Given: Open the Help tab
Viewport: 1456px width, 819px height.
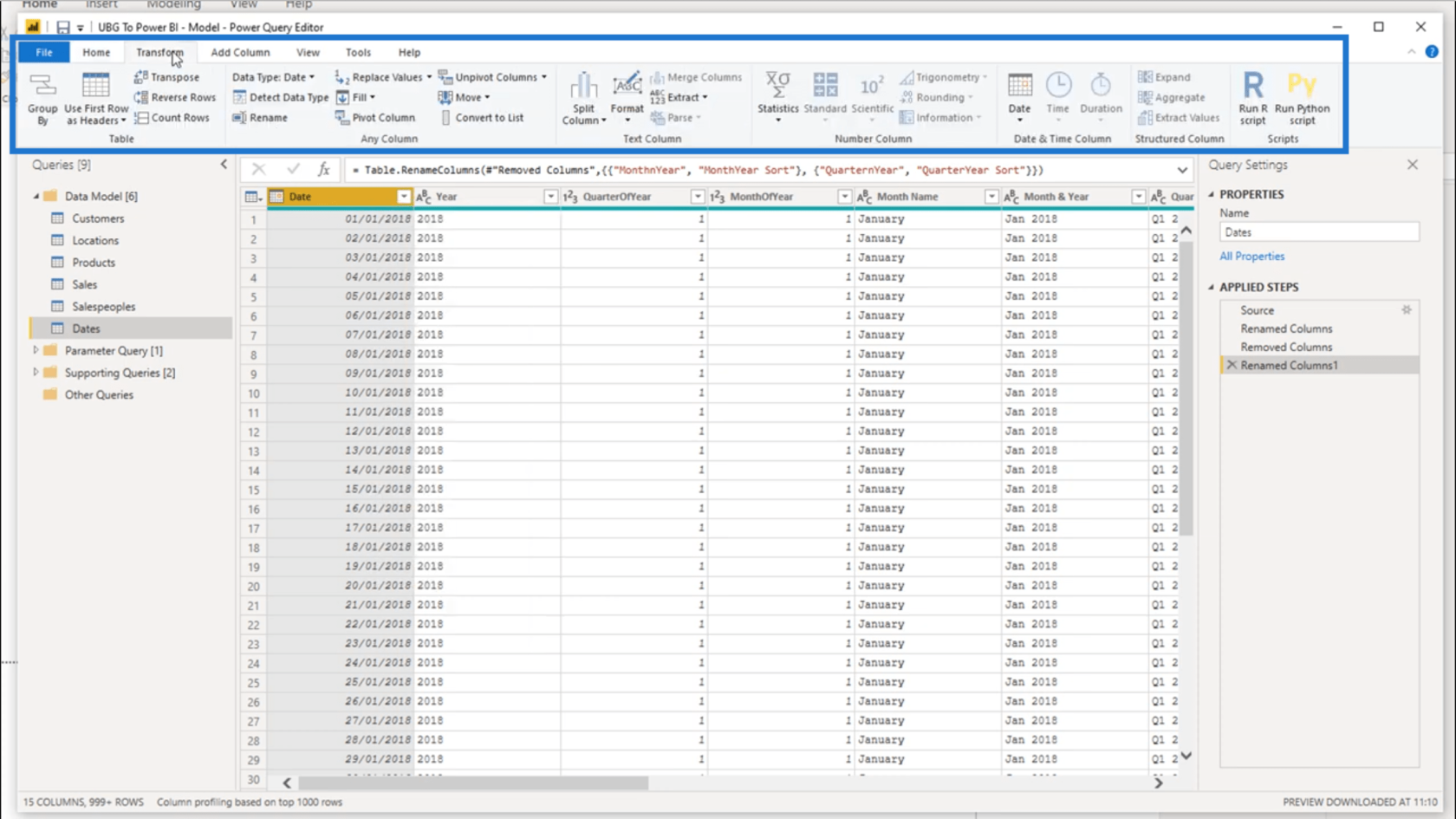Looking at the screenshot, I should [x=409, y=52].
